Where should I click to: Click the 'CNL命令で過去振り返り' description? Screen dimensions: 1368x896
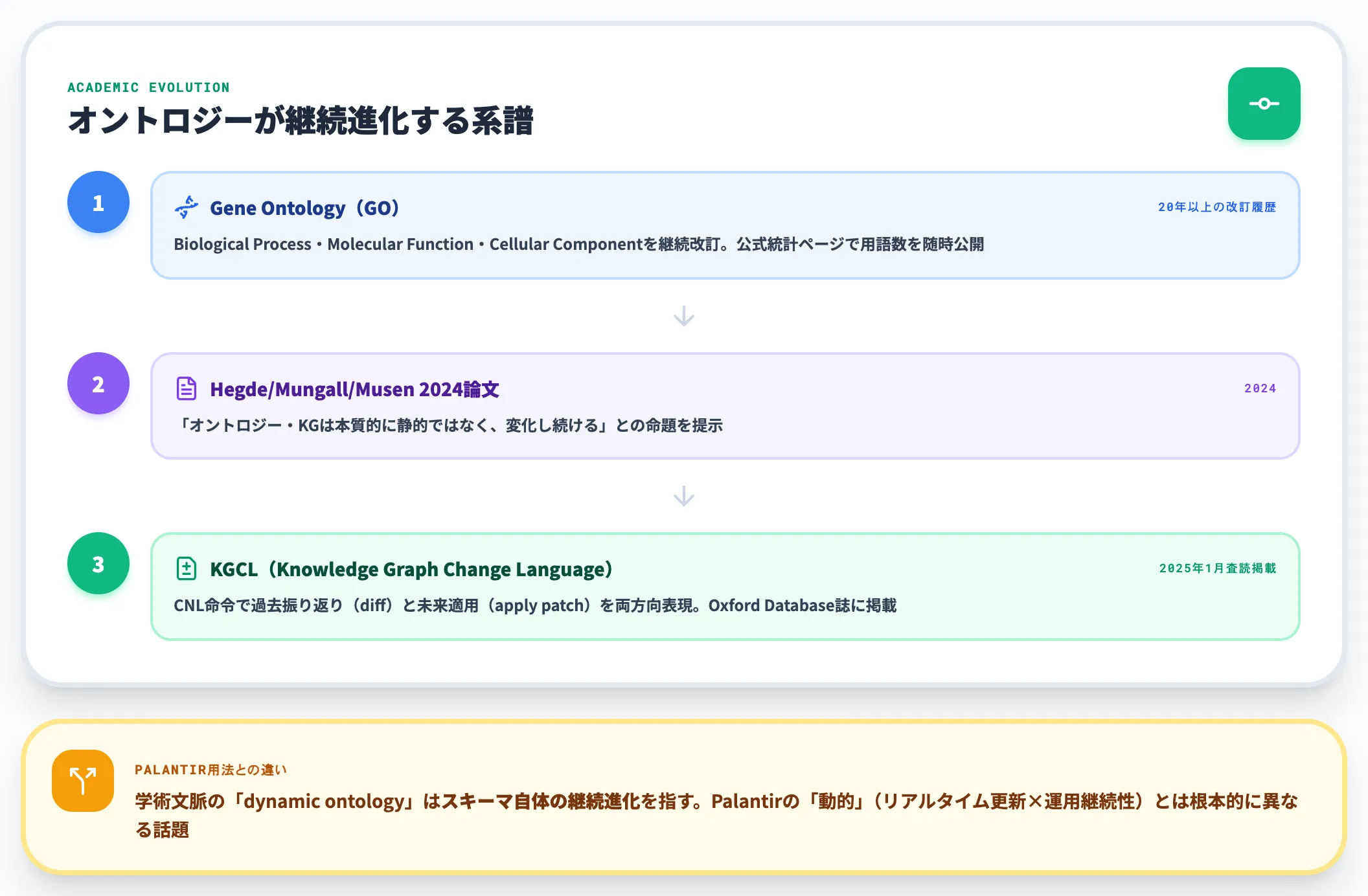click(x=535, y=605)
